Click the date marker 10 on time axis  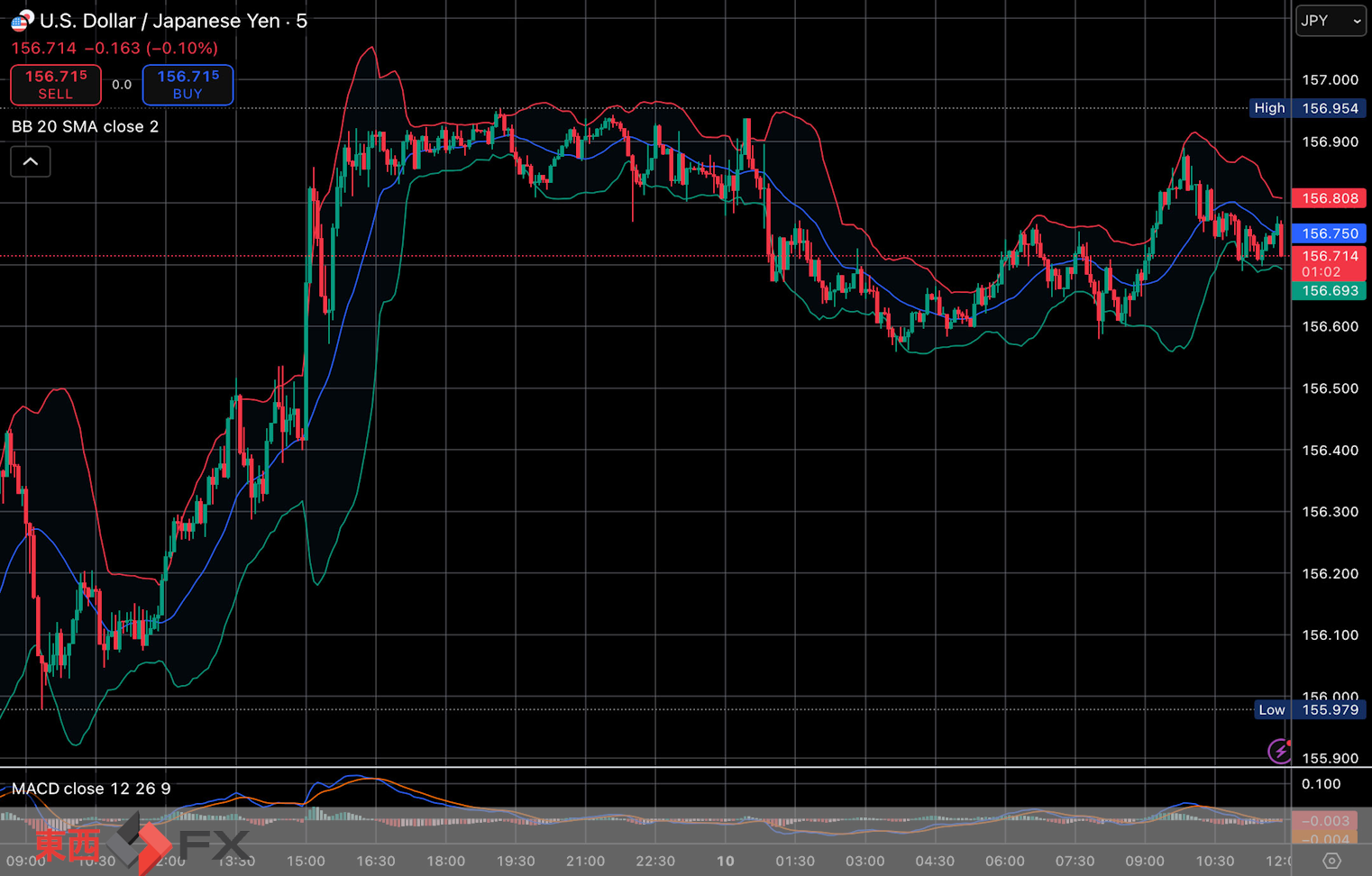coord(725,861)
